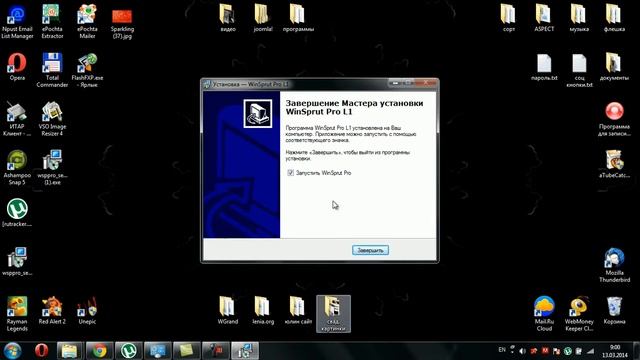Open WebMoney Keeper Classic icon
640x360 pixels.
579,314
